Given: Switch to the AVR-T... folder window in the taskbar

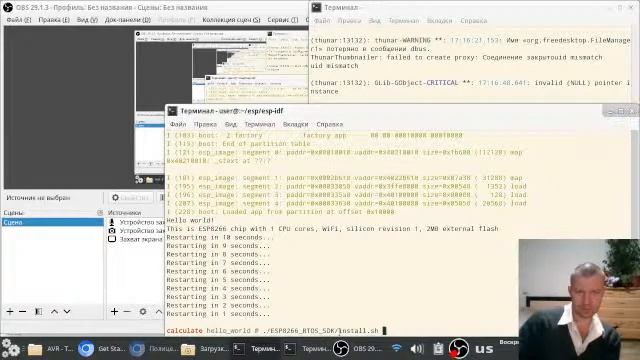Looking at the screenshot, I should [x=50, y=349].
